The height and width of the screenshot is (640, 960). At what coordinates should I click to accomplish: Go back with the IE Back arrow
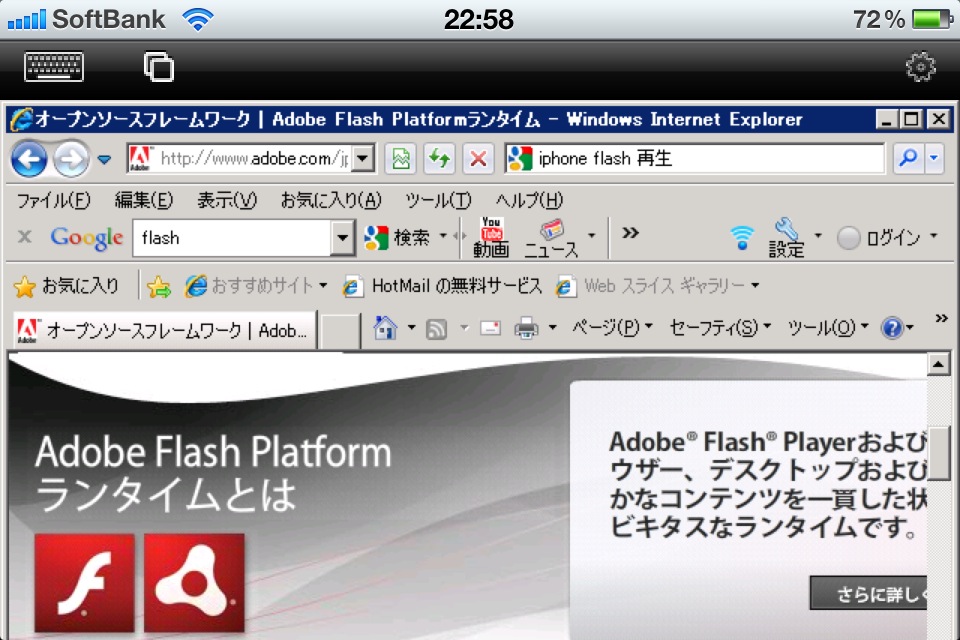coord(29,159)
